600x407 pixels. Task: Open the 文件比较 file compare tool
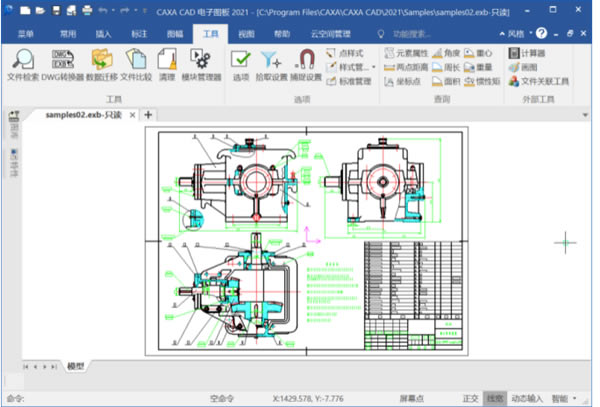tap(136, 65)
